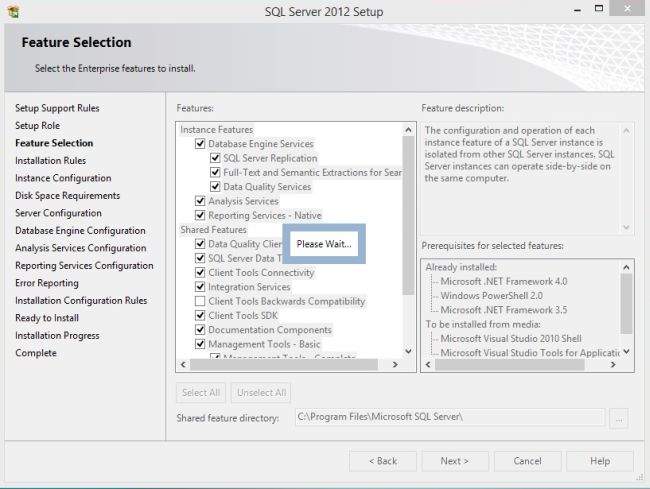Maximize the SQL Server Setup window
650x489 pixels.
(x=599, y=8)
